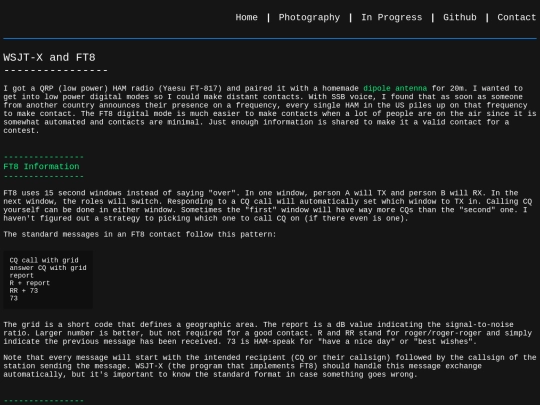Click the paragraph starting "FT8 uses 15 second windows"
The image size is (540, 405).
tap(268, 206)
